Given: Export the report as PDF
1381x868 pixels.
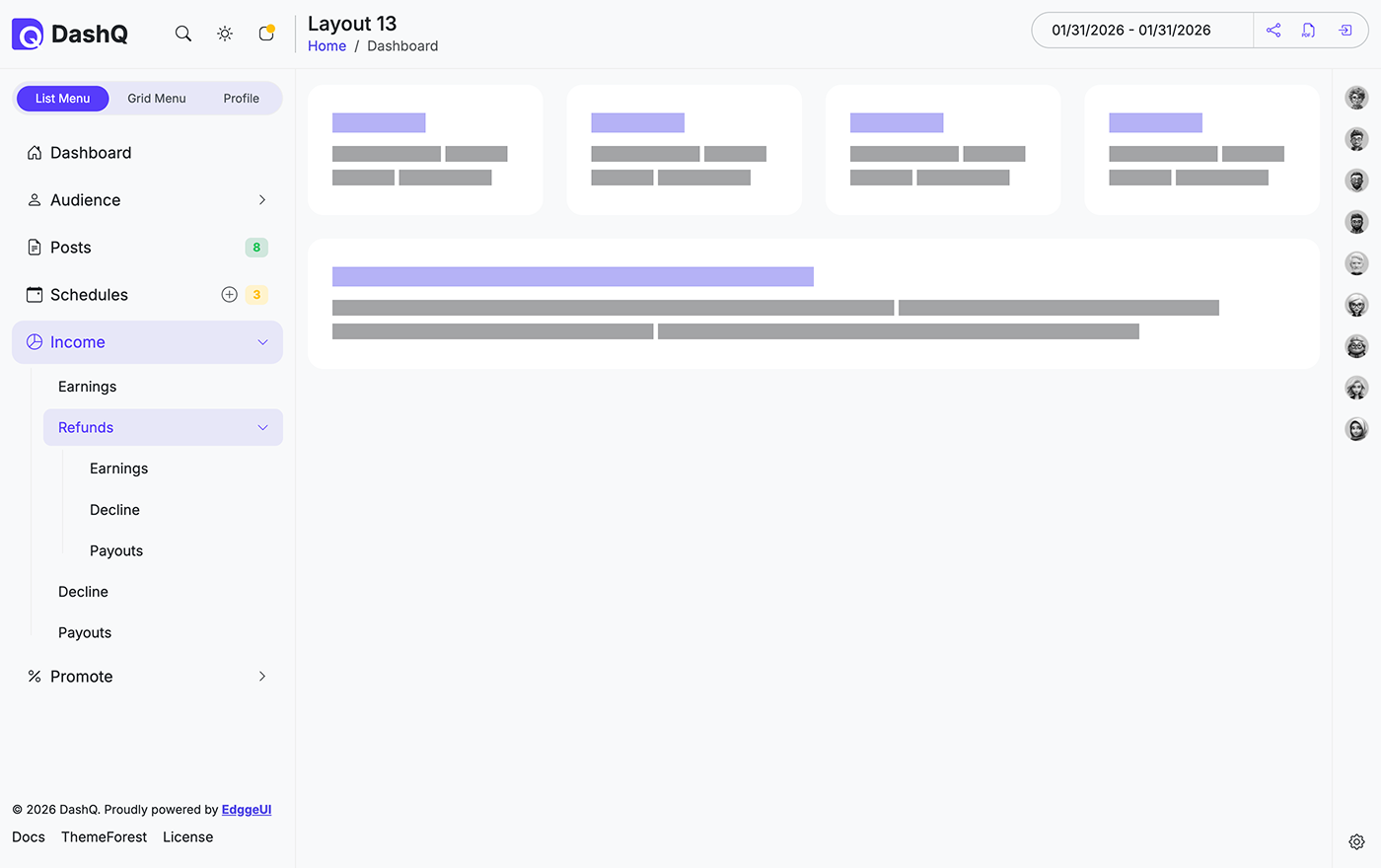Looking at the screenshot, I should coord(1308,30).
